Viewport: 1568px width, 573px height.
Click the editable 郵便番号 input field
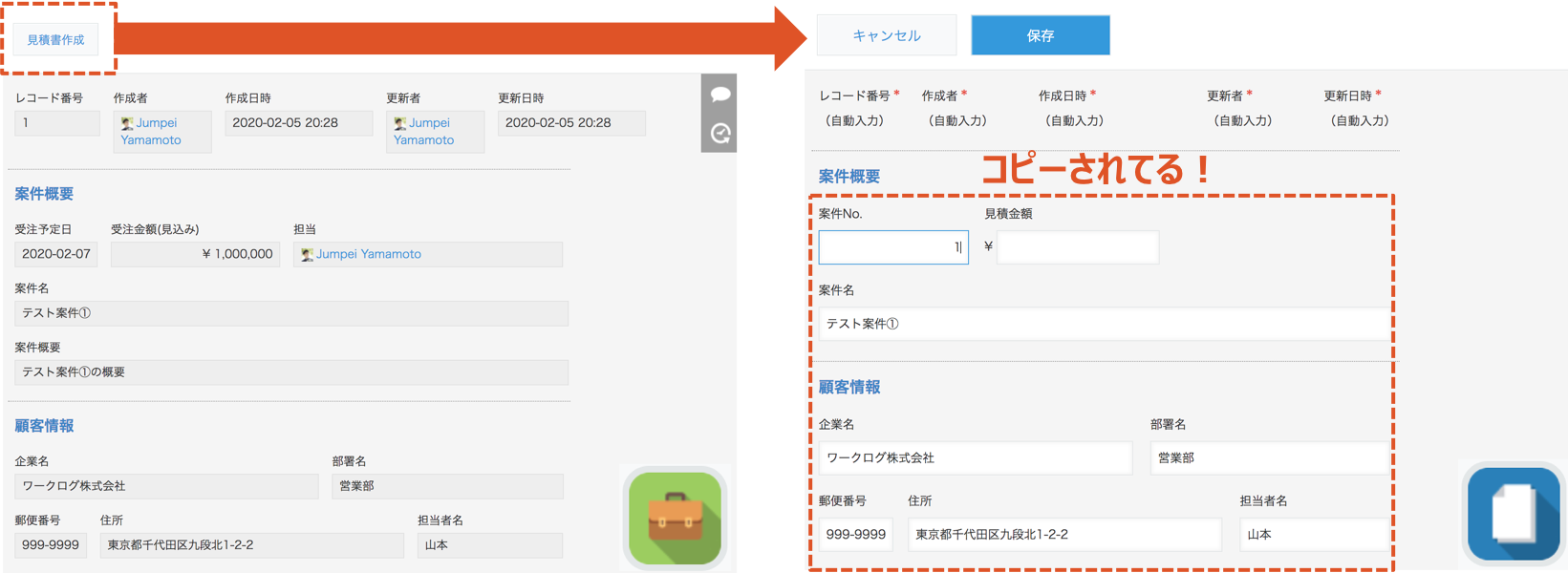tap(856, 534)
